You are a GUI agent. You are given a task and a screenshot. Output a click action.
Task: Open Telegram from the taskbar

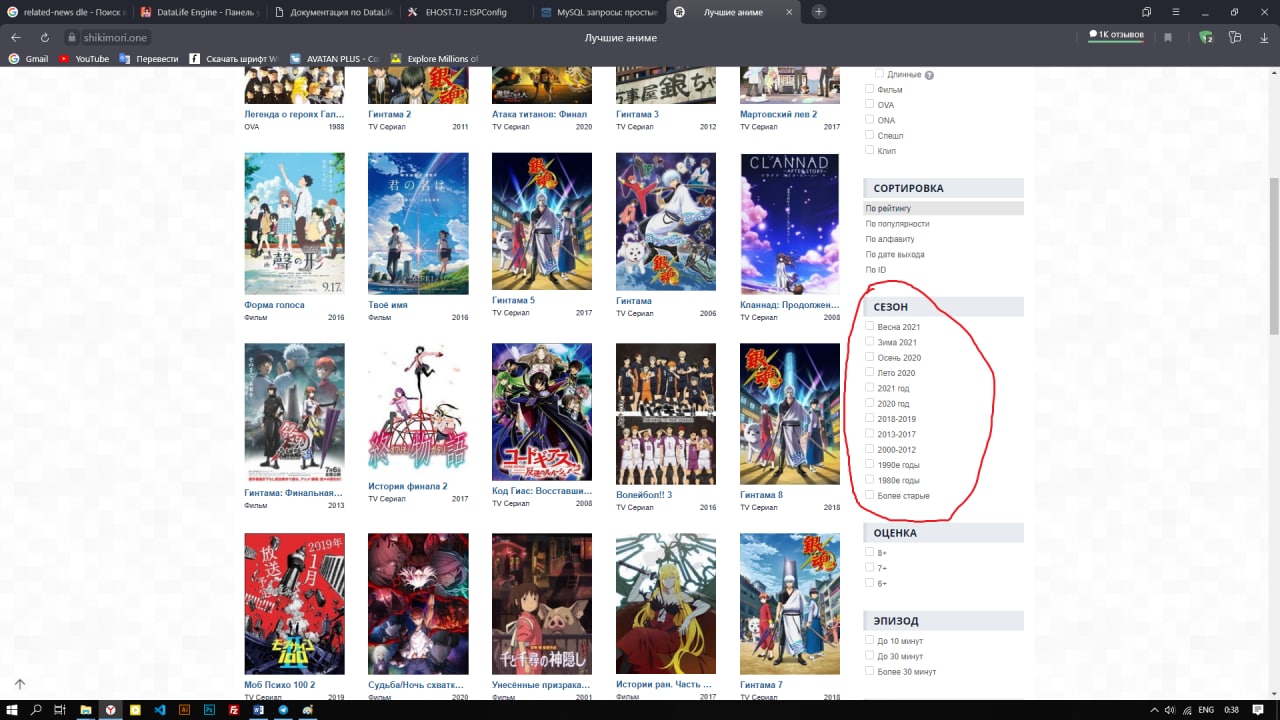click(282, 709)
